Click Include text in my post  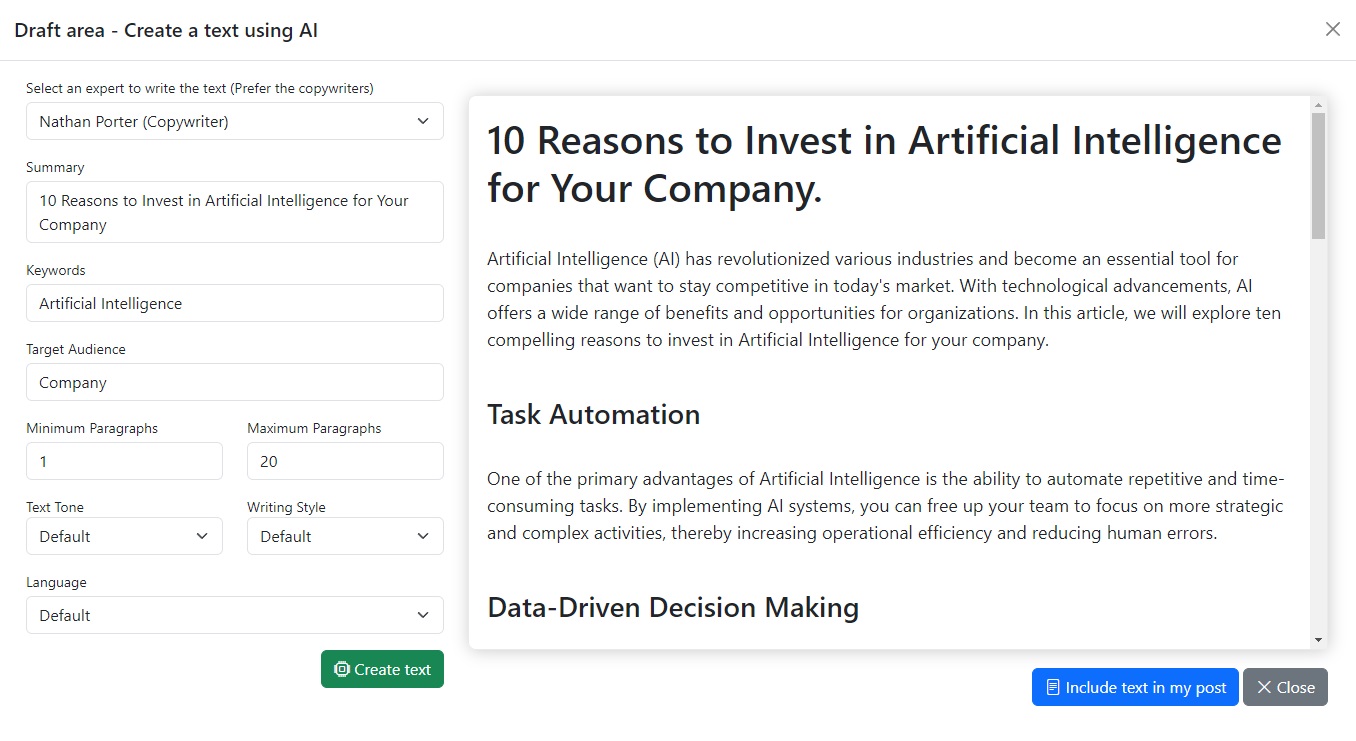[1135, 688]
